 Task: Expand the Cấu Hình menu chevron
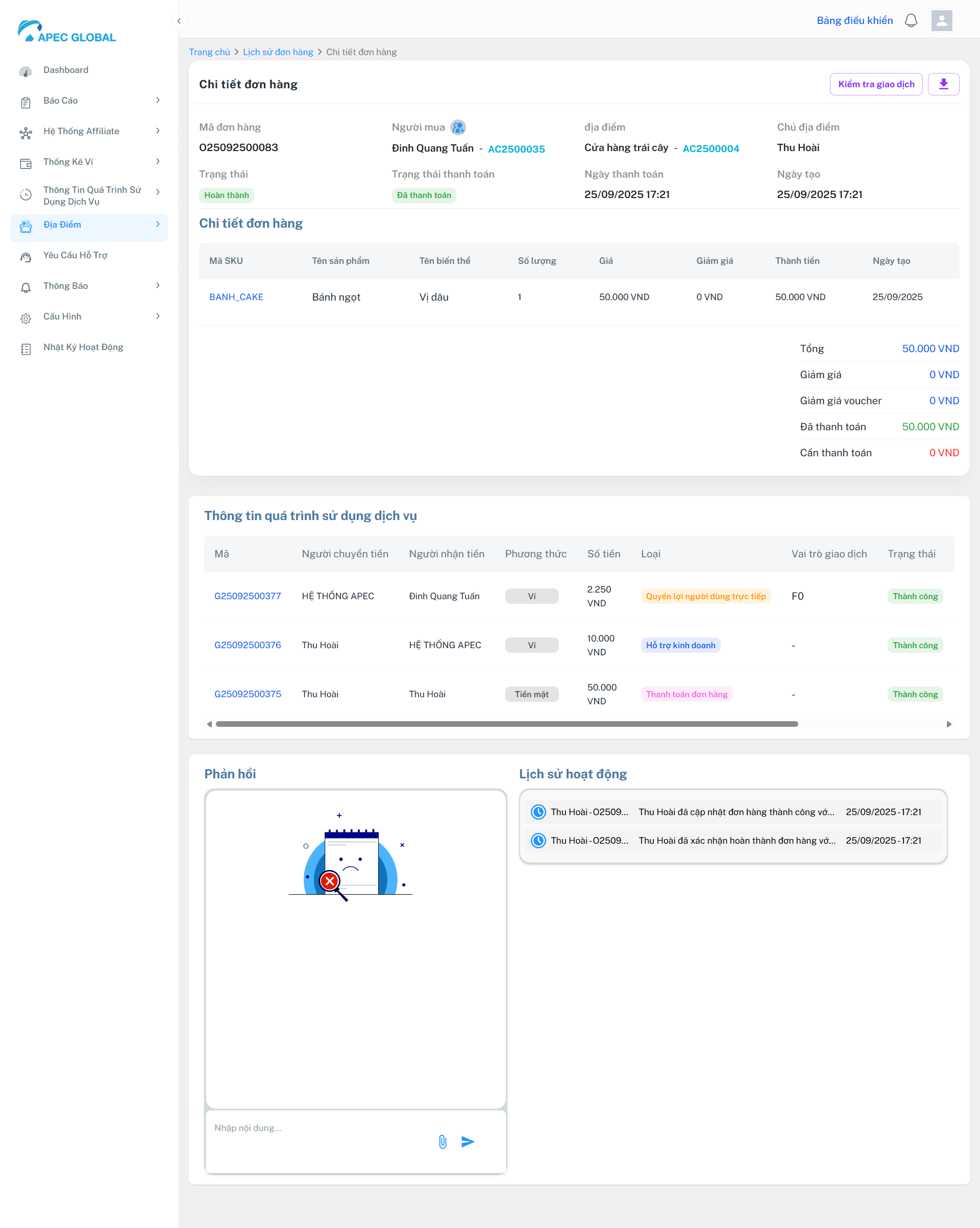click(x=158, y=316)
